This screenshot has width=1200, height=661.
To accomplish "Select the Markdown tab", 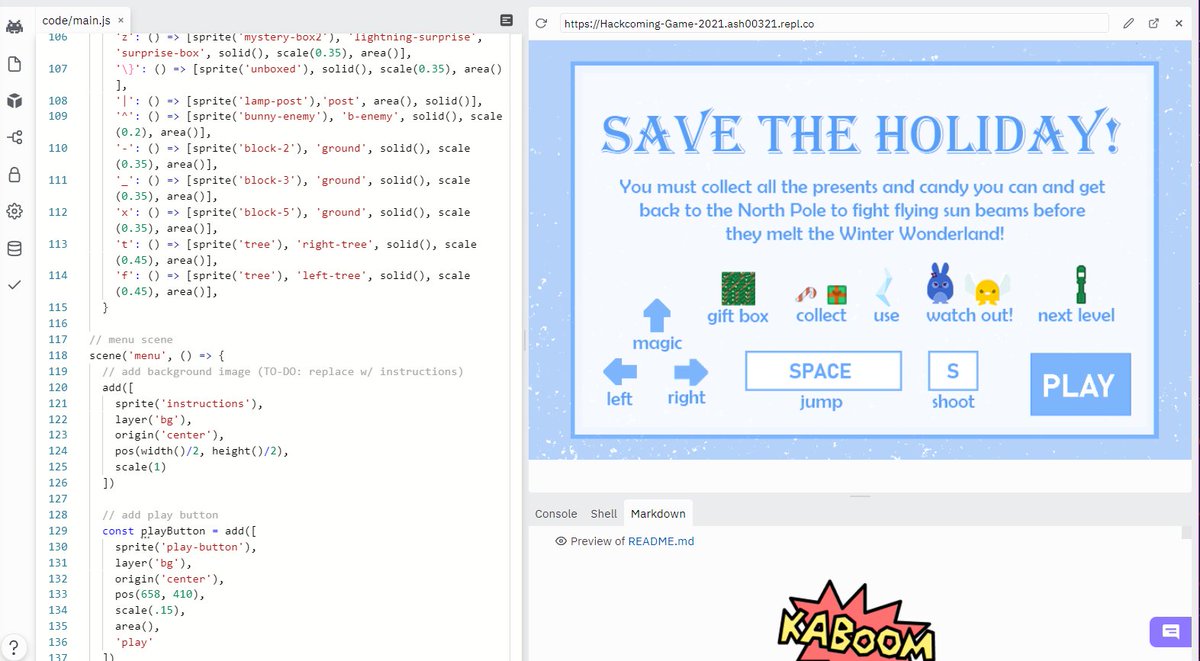I will click(x=658, y=513).
